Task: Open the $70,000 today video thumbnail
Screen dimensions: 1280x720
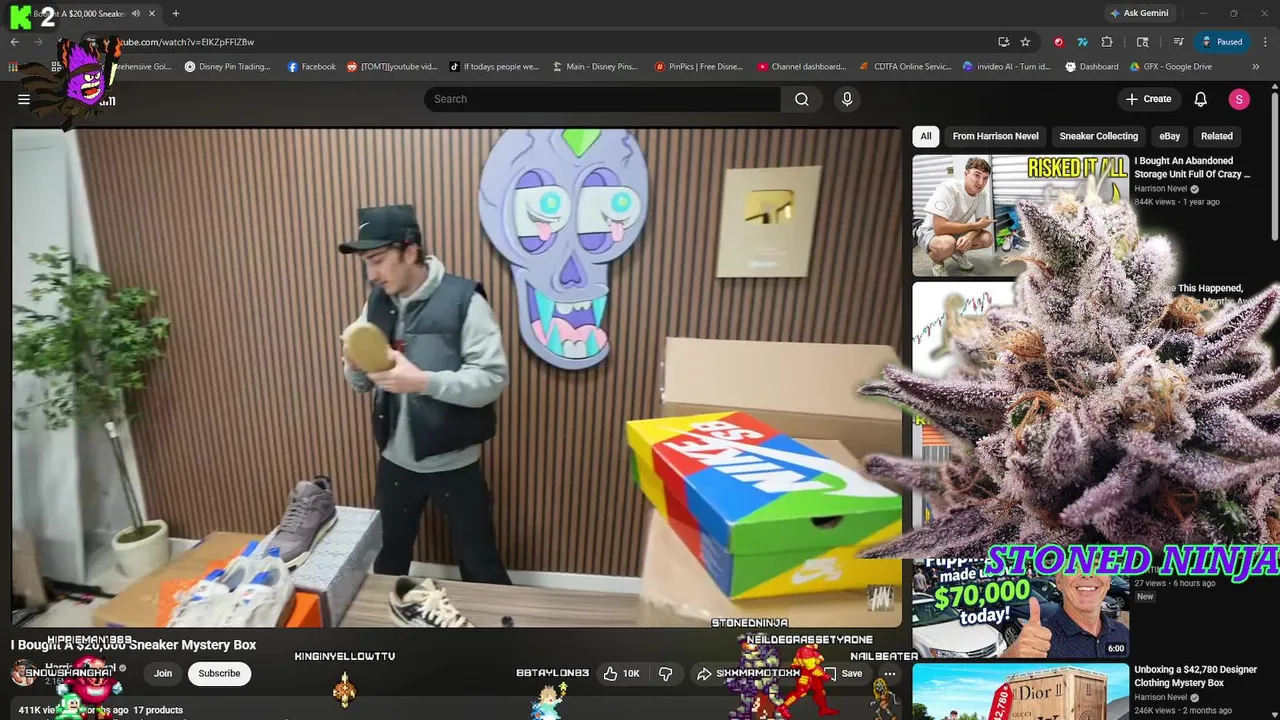Action: 1020,607
